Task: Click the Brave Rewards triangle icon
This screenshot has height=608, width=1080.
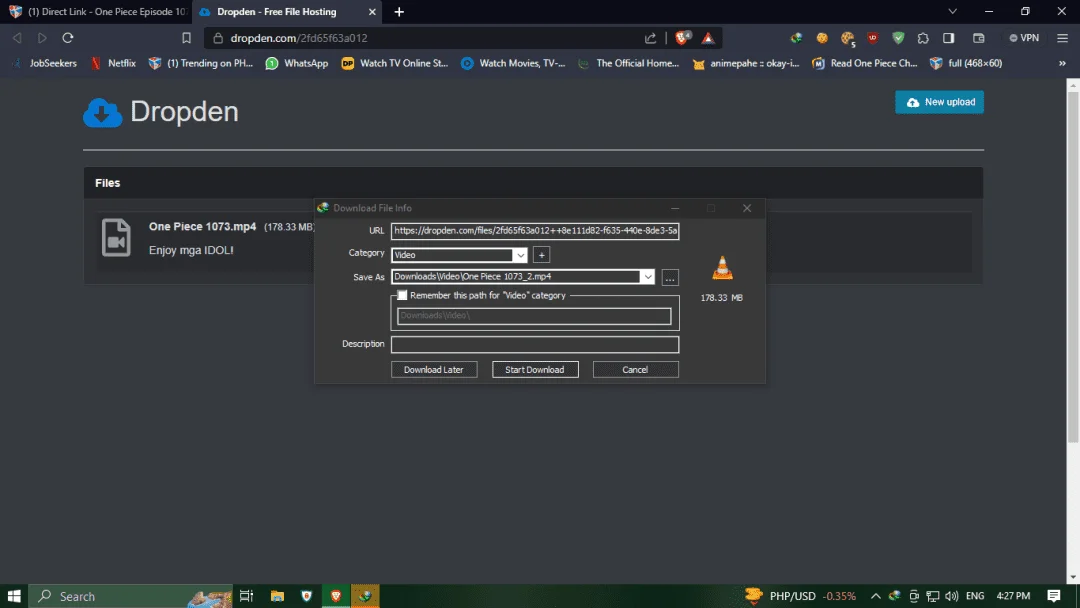Action: [x=707, y=38]
